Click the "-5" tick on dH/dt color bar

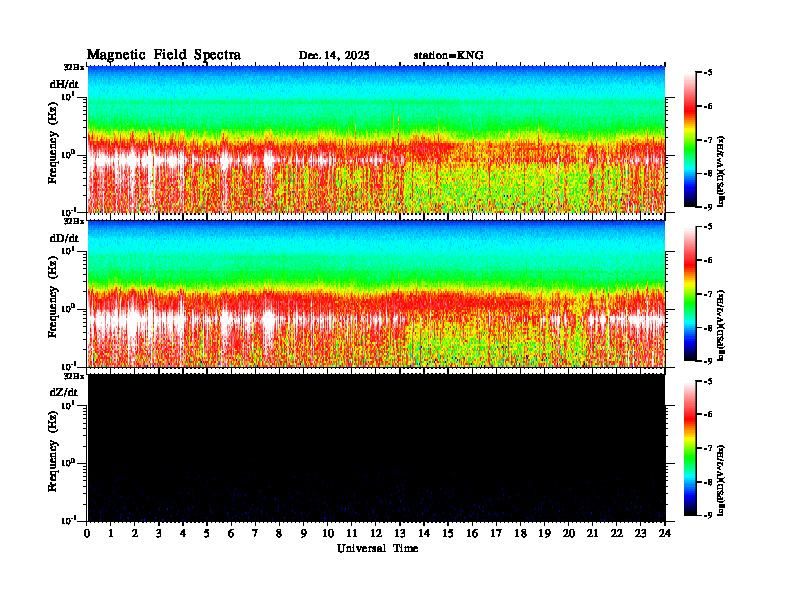coord(708,73)
